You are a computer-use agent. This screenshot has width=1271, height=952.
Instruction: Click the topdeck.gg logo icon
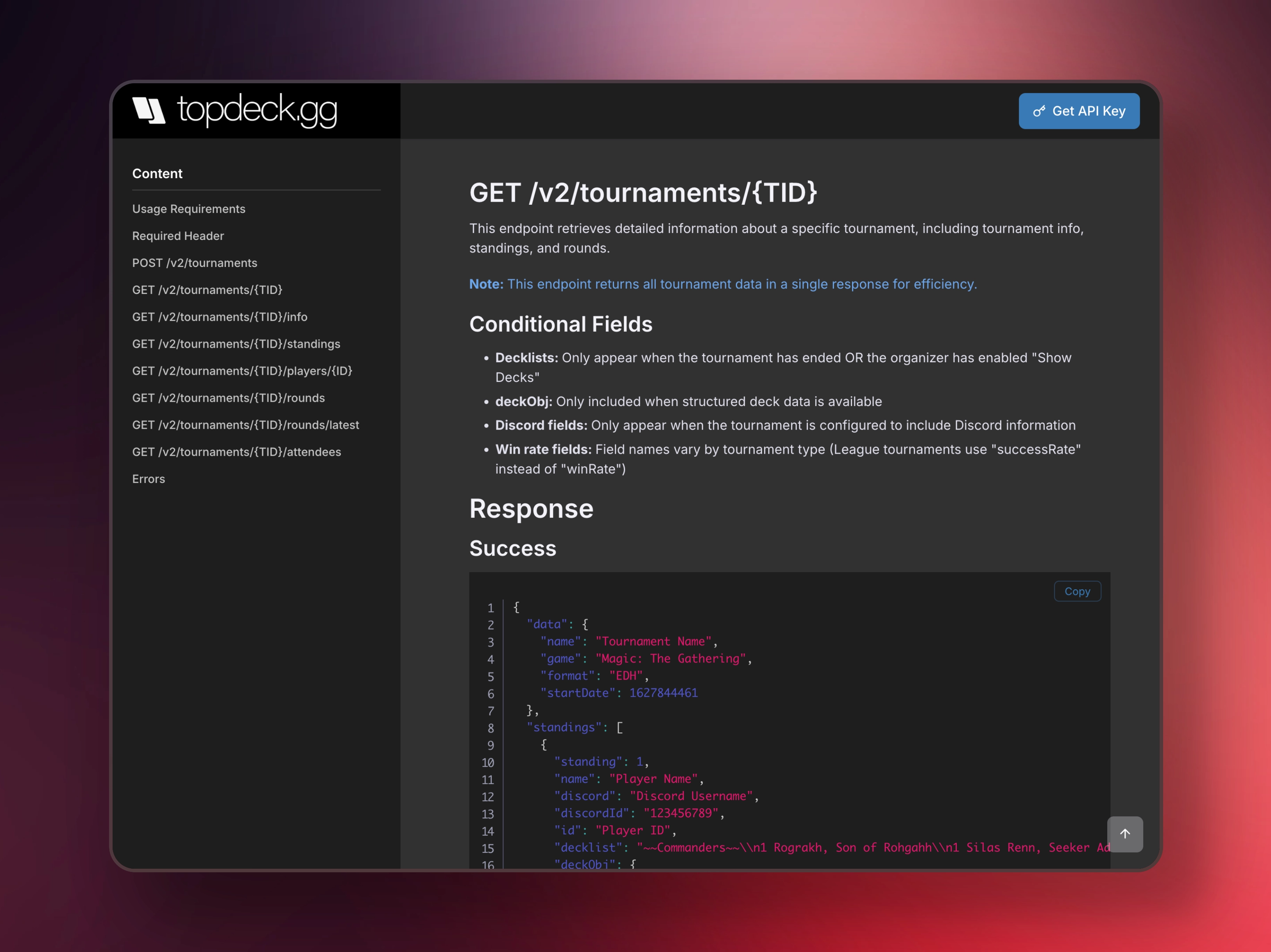coord(149,110)
